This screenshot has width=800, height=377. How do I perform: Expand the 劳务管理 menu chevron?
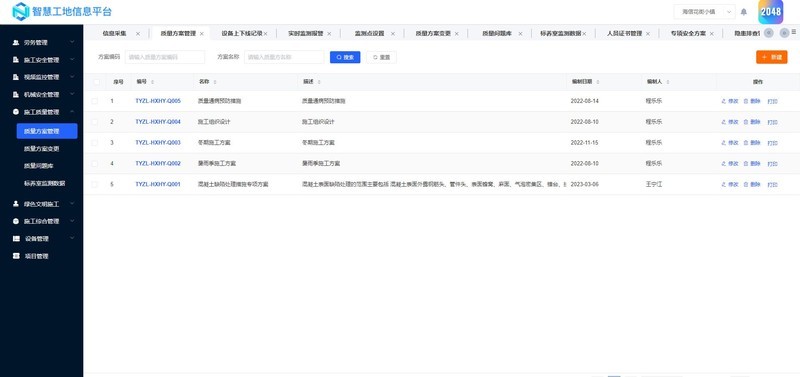pyautogui.click(x=72, y=42)
